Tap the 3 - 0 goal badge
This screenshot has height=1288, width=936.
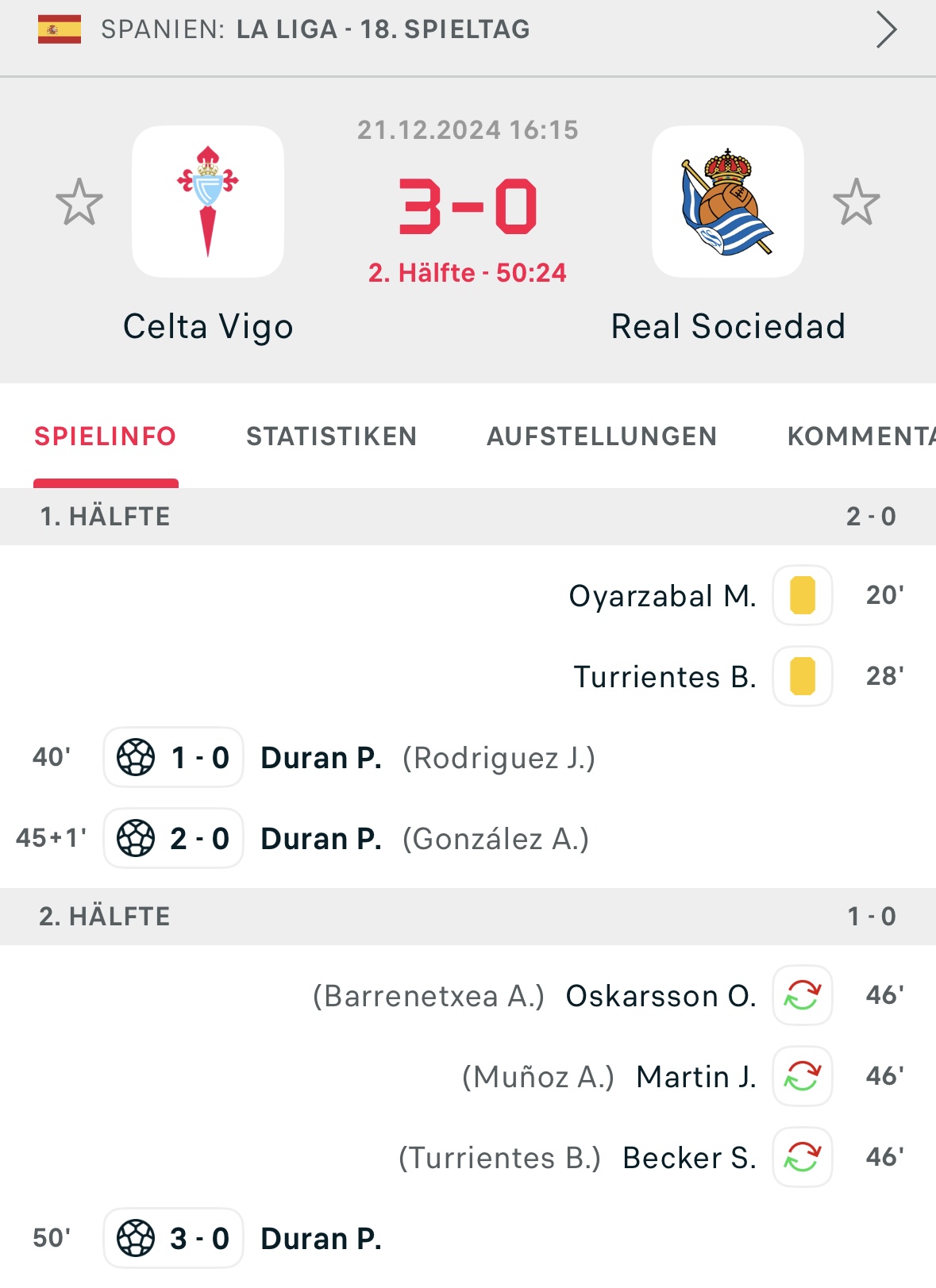(x=174, y=1238)
